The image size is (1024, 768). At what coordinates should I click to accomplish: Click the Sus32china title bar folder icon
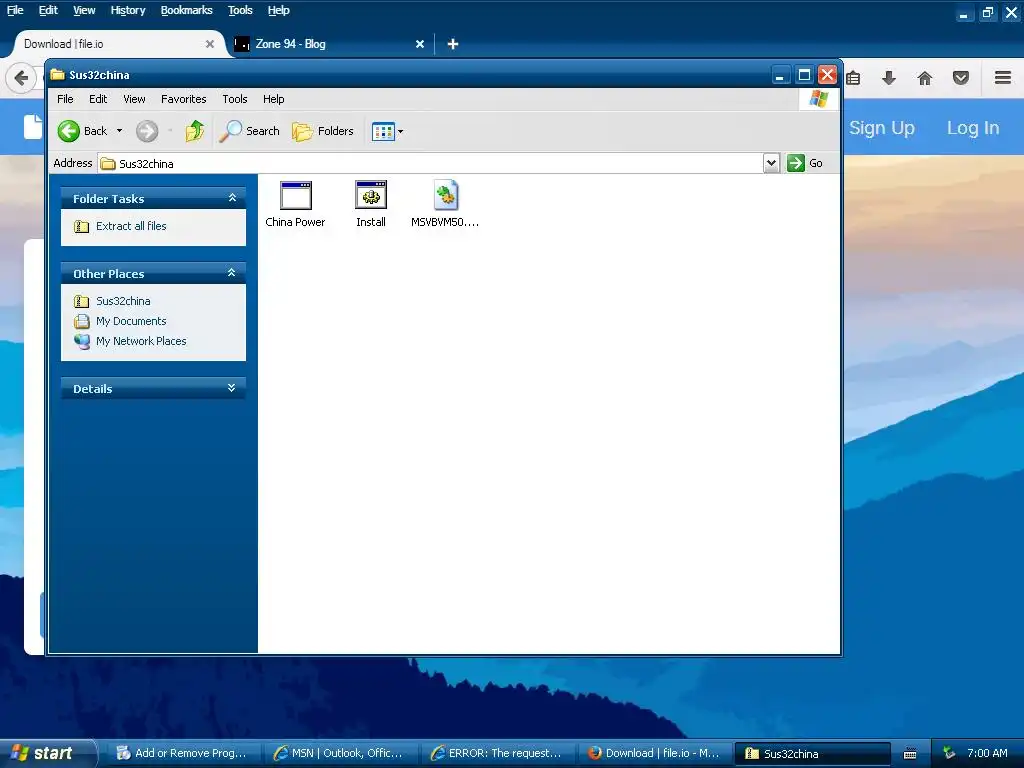(57, 74)
